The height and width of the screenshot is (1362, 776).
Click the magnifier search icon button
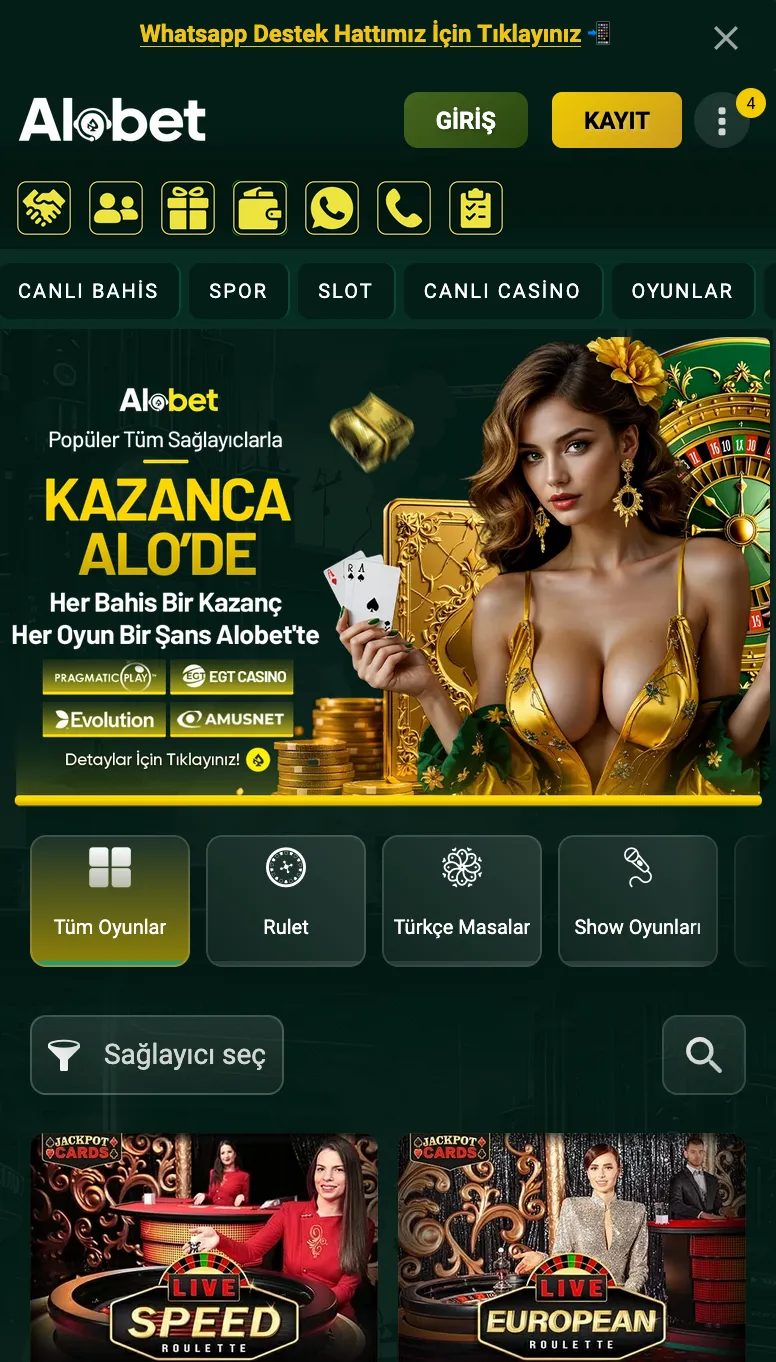[704, 1055]
